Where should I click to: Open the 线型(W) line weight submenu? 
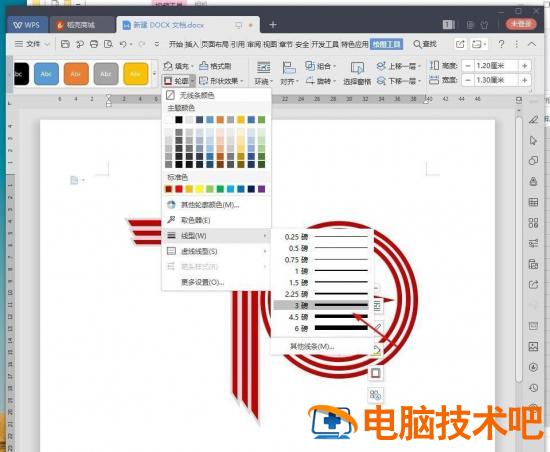[x=216, y=236]
